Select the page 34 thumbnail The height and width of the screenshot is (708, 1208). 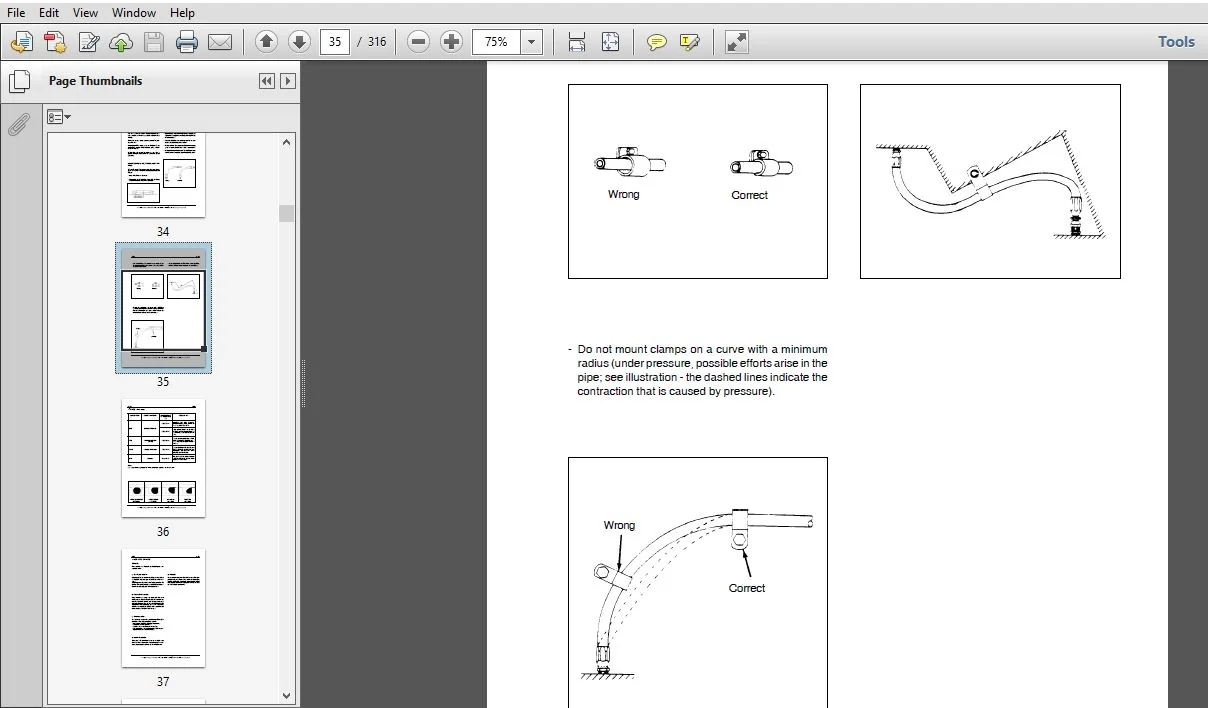click(x=164, y=174)
